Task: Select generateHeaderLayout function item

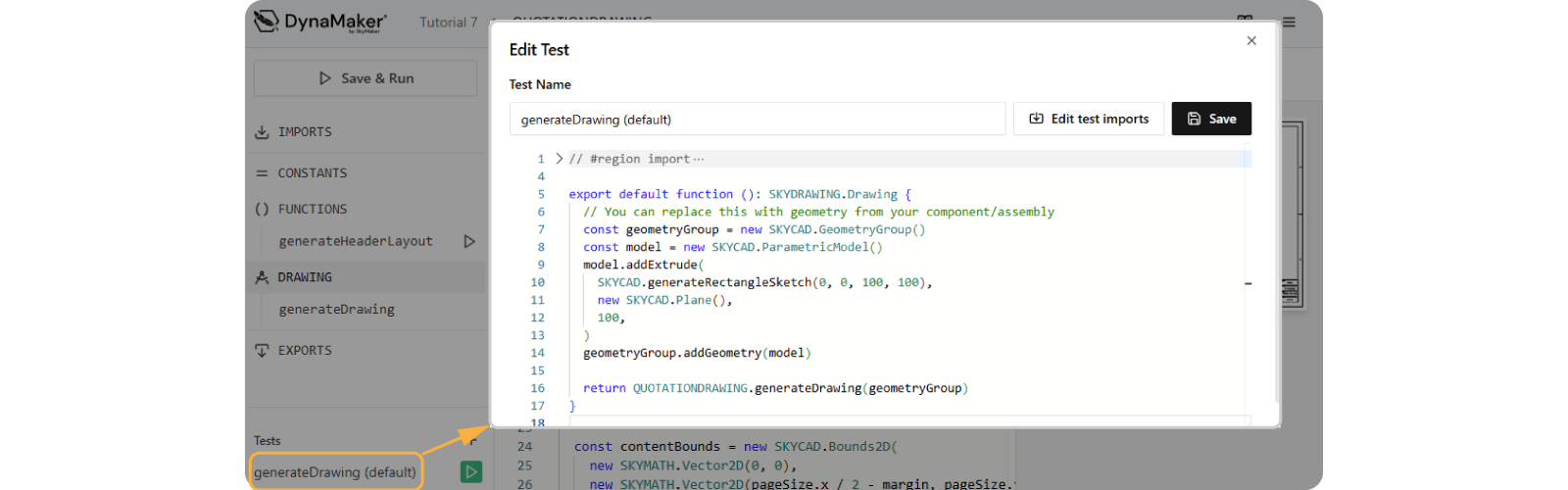Action: coord(355,241)
